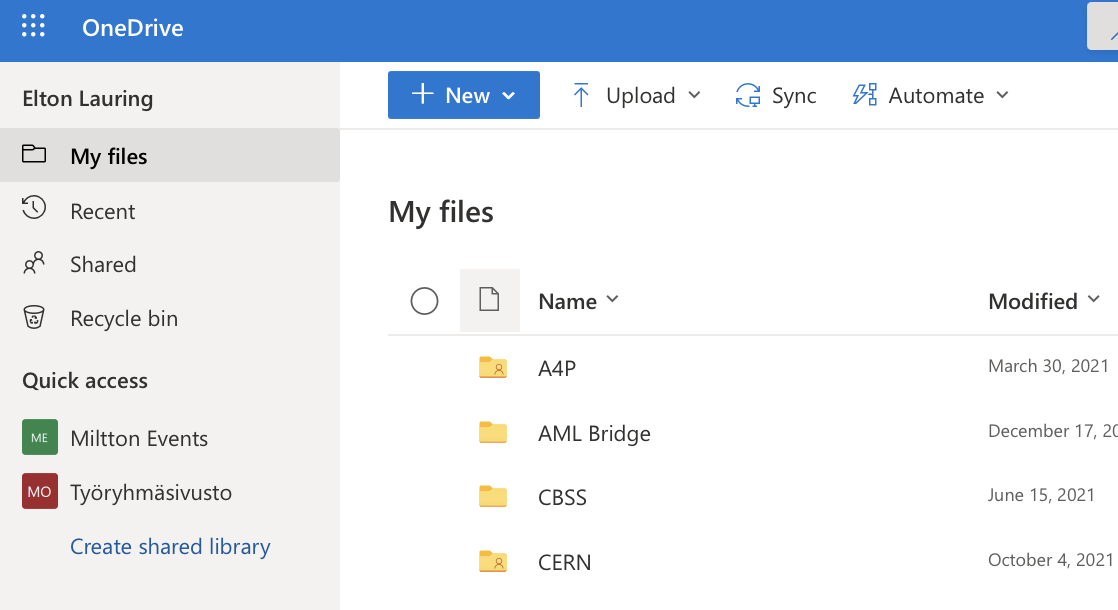The width and height of the screenshot is (1118, 610).
Task: Go to My files in the sidebar
Action: pyautogui.click(x=170, y=155)
